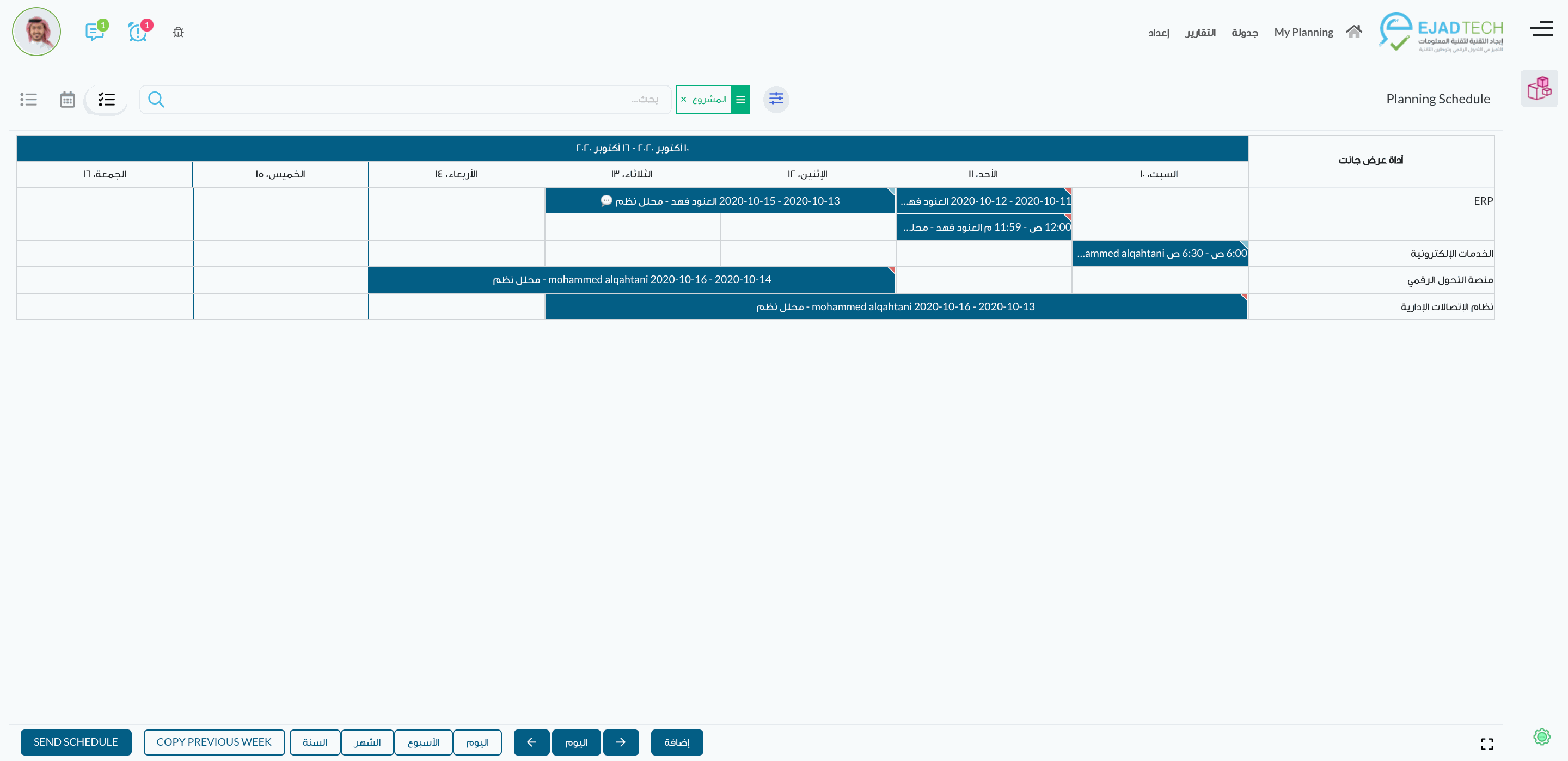This screenshot has height=761, width=1568.
Task: Open the hamburger main menu
Action: click(1541, 29)
